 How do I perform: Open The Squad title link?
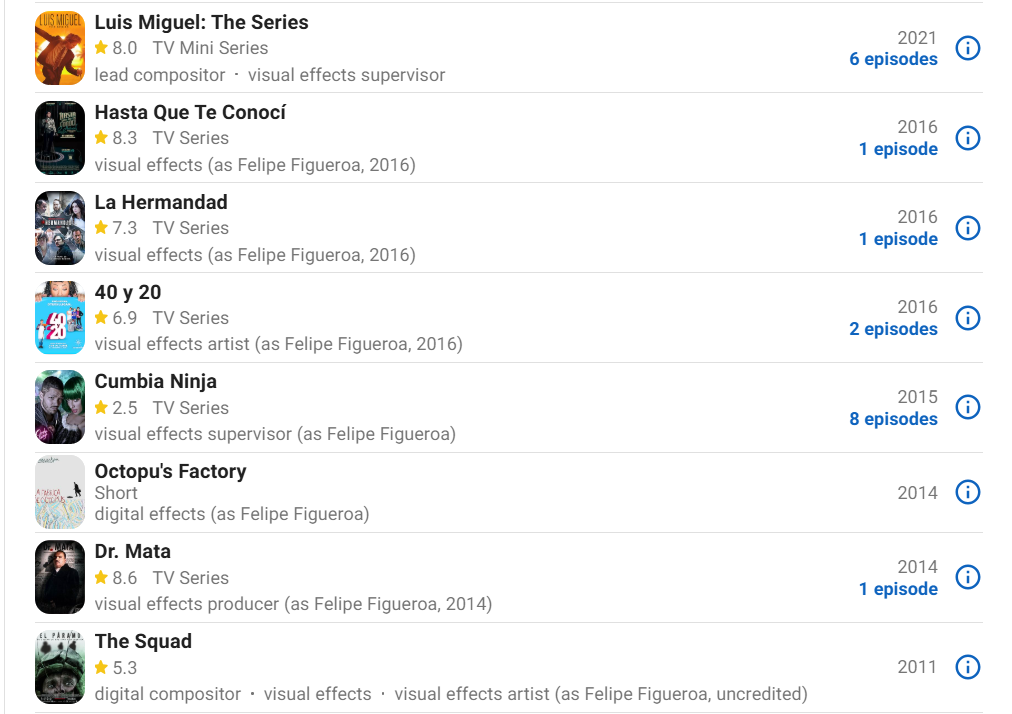point(143,641)
